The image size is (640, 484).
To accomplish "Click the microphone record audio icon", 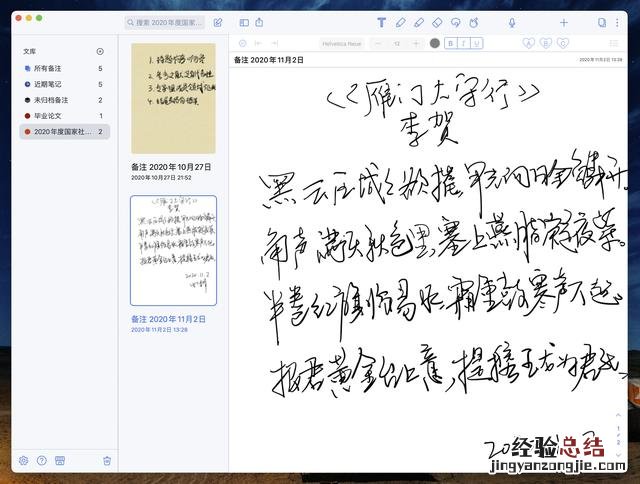I will pyautogui.click(x=512, y=22).
